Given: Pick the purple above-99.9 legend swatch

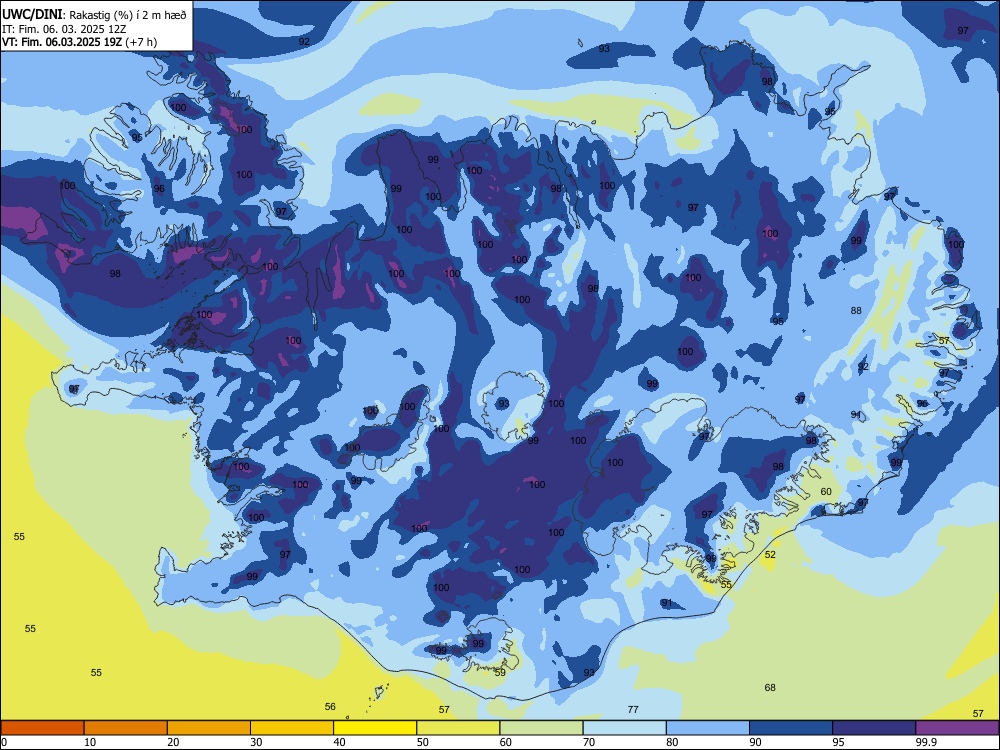Looking at the screenshot, I should pyautogui.click(x=957, y=728).
